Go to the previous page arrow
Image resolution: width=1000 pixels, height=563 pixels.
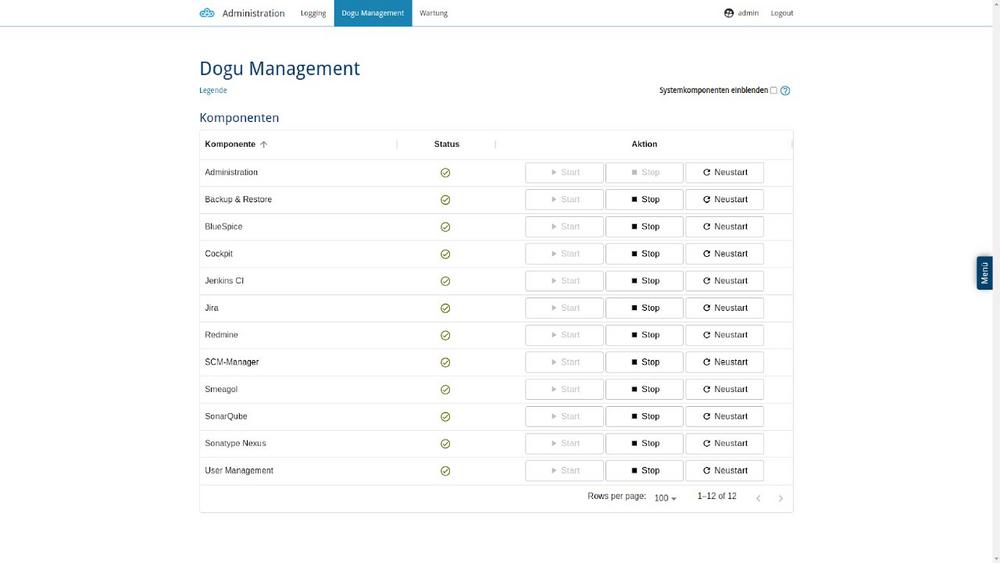point(758,499)
